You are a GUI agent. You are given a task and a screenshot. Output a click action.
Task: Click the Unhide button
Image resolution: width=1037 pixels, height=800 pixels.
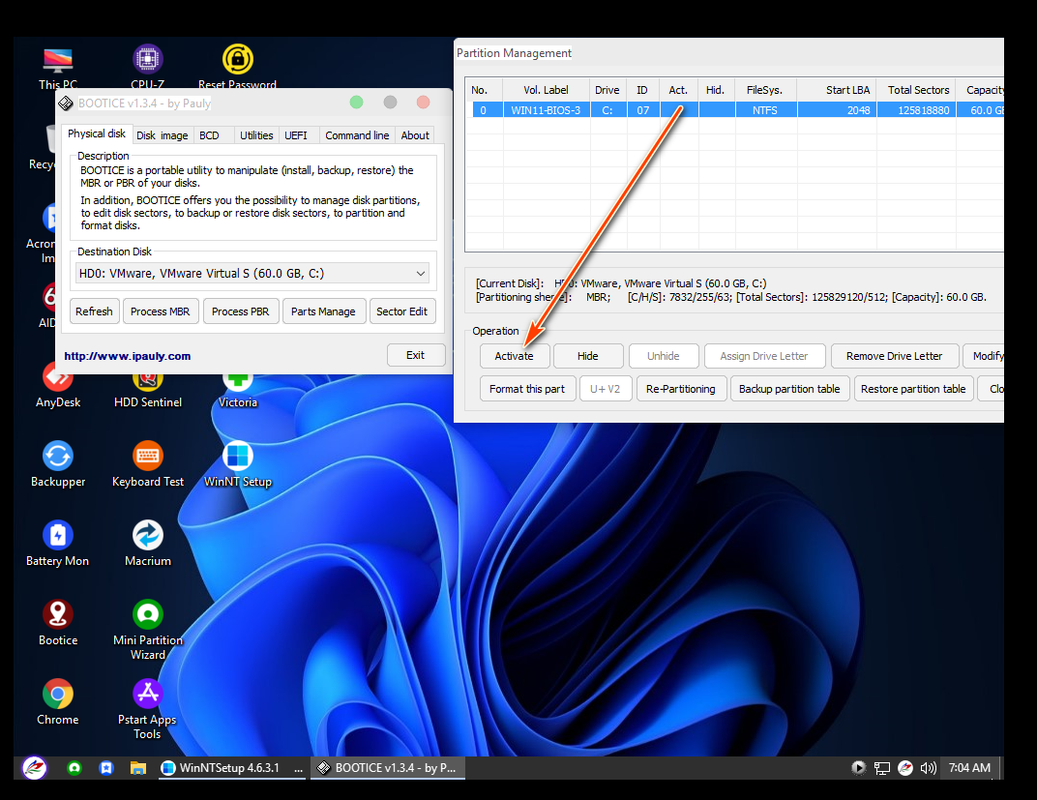(x=663, y=356)
